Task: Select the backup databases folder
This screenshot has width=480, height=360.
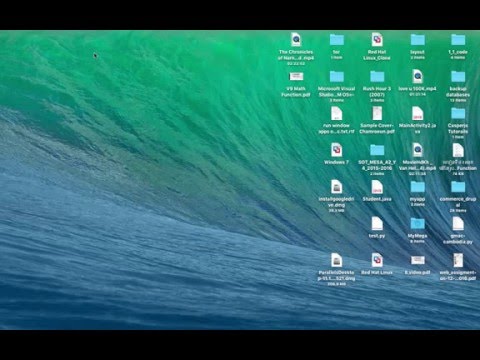Action: click(458, 77)
